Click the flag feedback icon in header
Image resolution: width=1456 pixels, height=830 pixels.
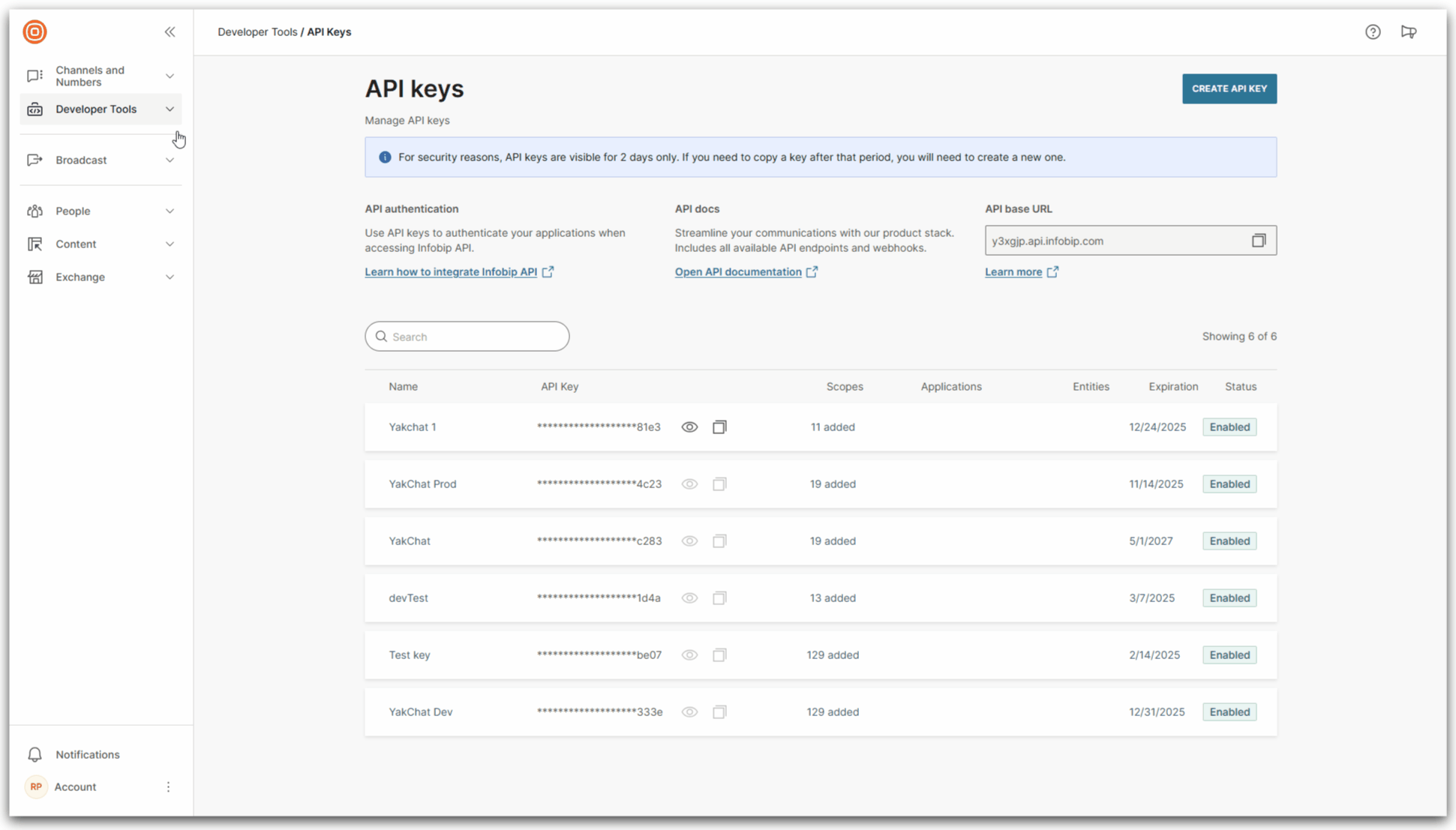pos(1409,31)
